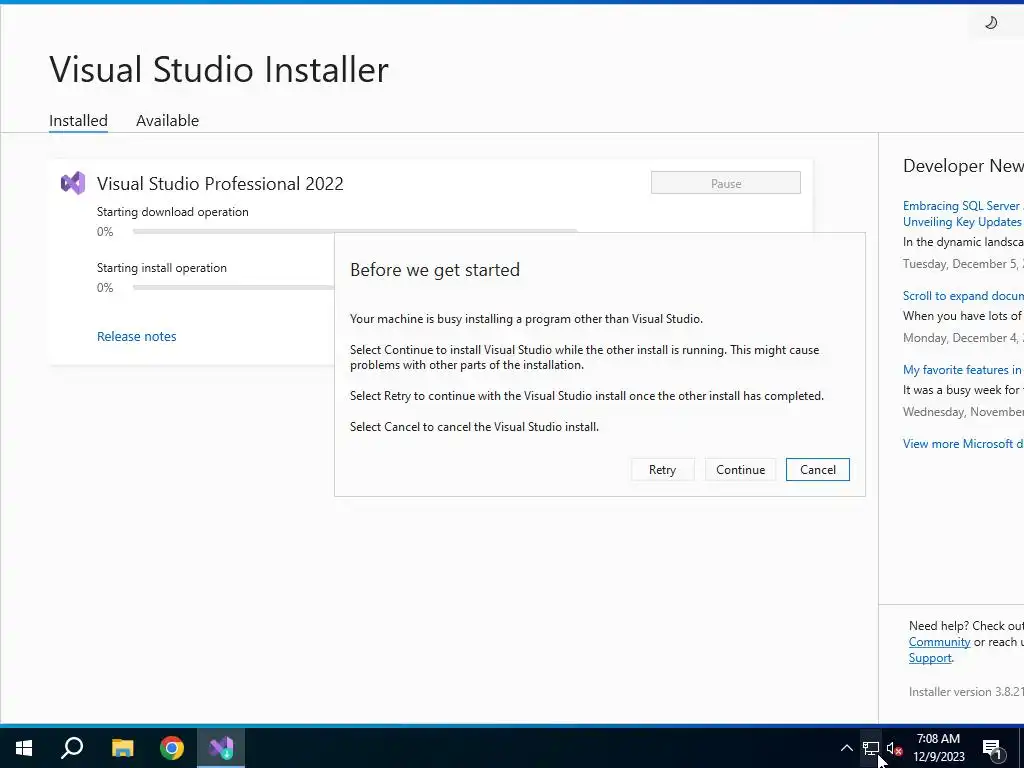Click the Visual Studio Installer title
The image size is (1024, 768).
(x=219, y=69)
